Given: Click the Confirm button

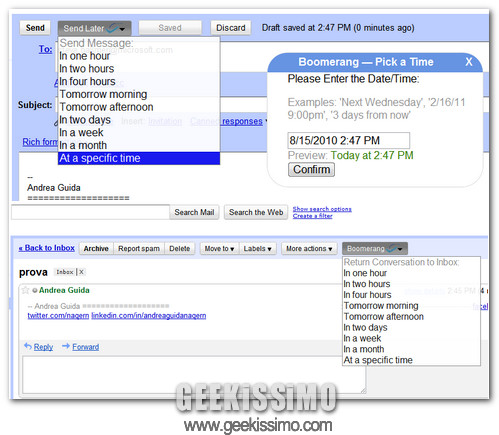Looking at the screenshot, I should pyautogui.click(x=311, y=170).
